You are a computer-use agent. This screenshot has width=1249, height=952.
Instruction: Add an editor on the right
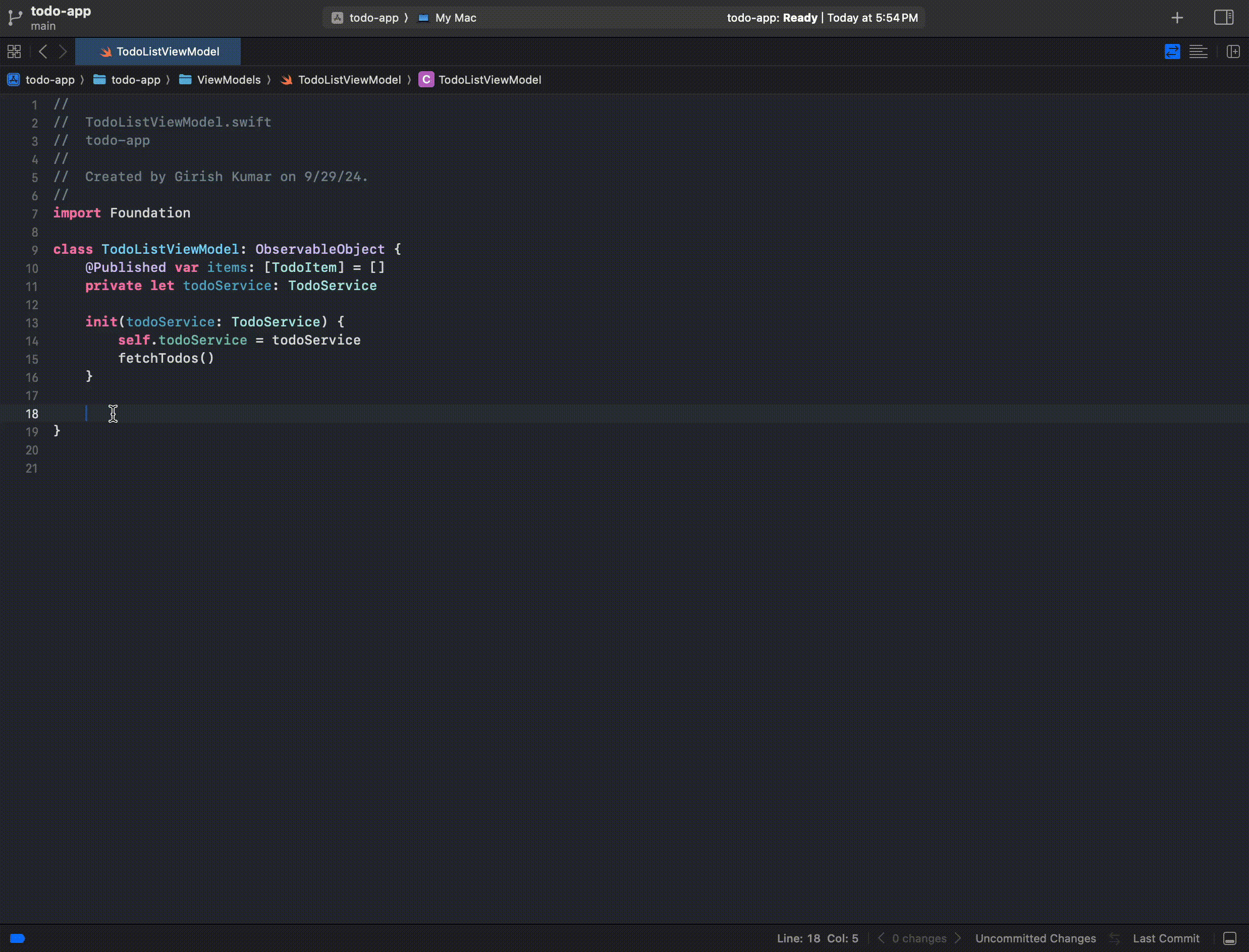(x=1233, y=51)
